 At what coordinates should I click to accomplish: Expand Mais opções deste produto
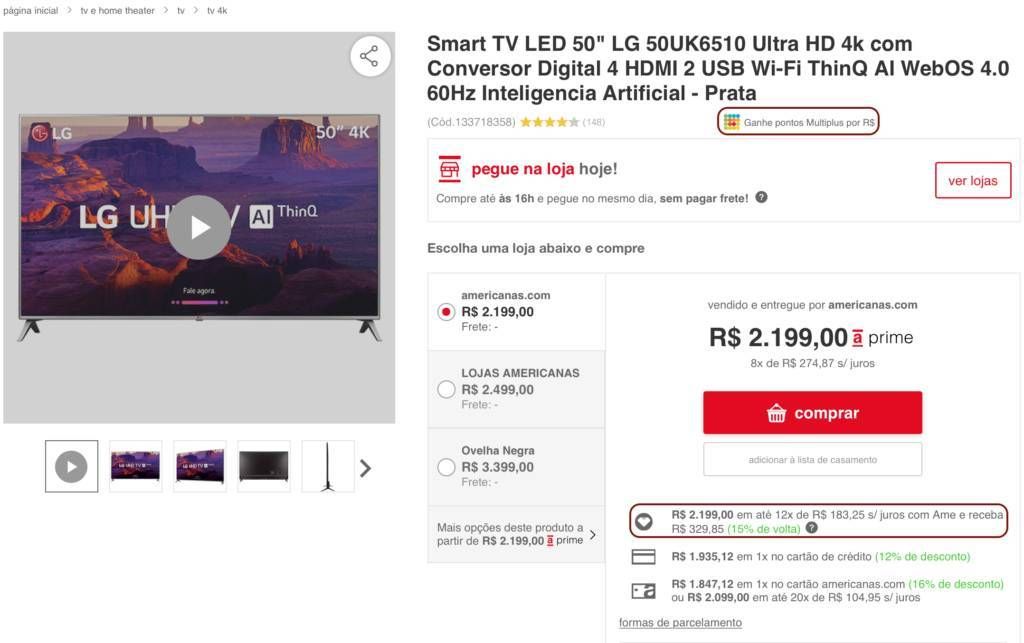[x=516, y=534]
